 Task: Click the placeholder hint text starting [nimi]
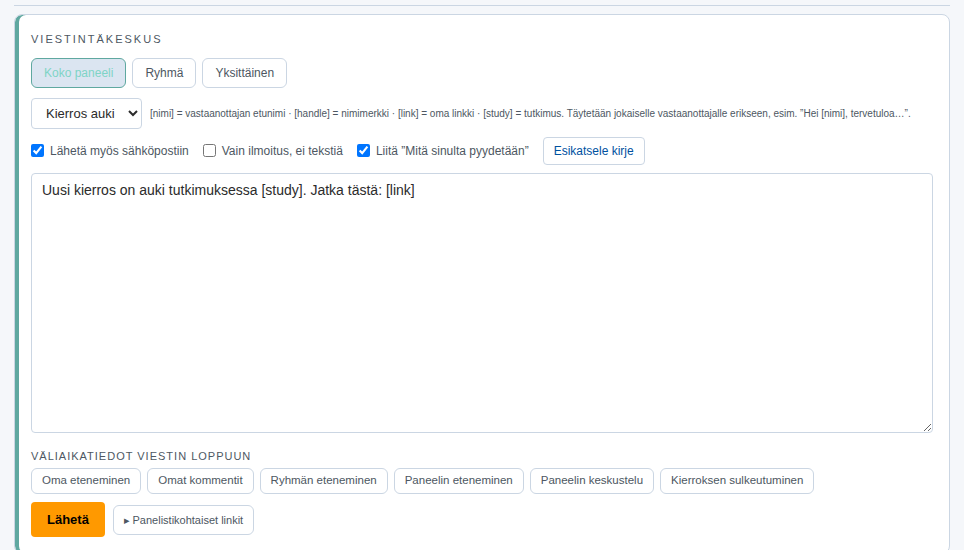click(530, 114)
